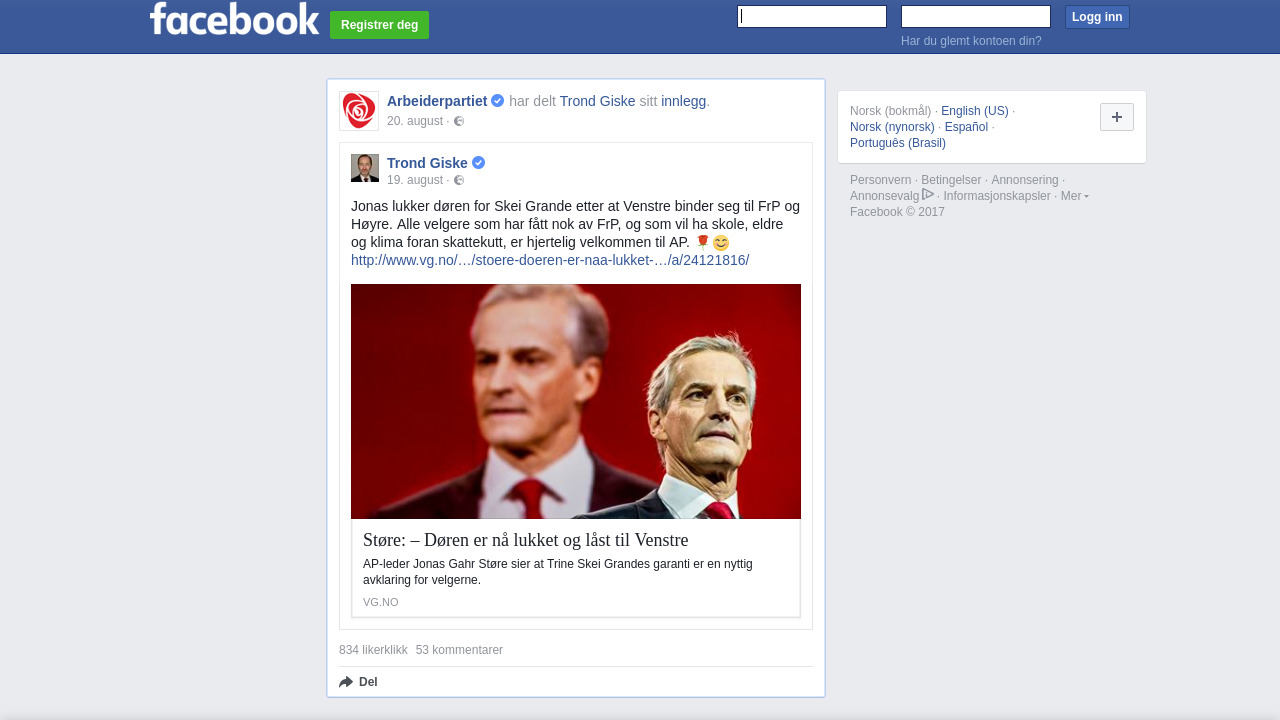This screenshot has height=720, width=1280.
Task: Click the Registrer deg button
Action: [x=379, y=25]
